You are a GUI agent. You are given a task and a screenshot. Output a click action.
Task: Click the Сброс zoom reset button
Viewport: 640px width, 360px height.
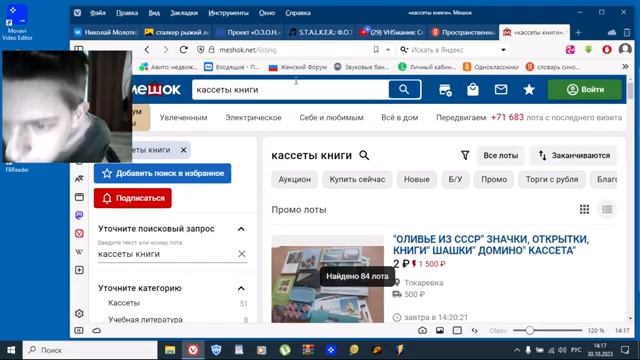tap(498, 331)
